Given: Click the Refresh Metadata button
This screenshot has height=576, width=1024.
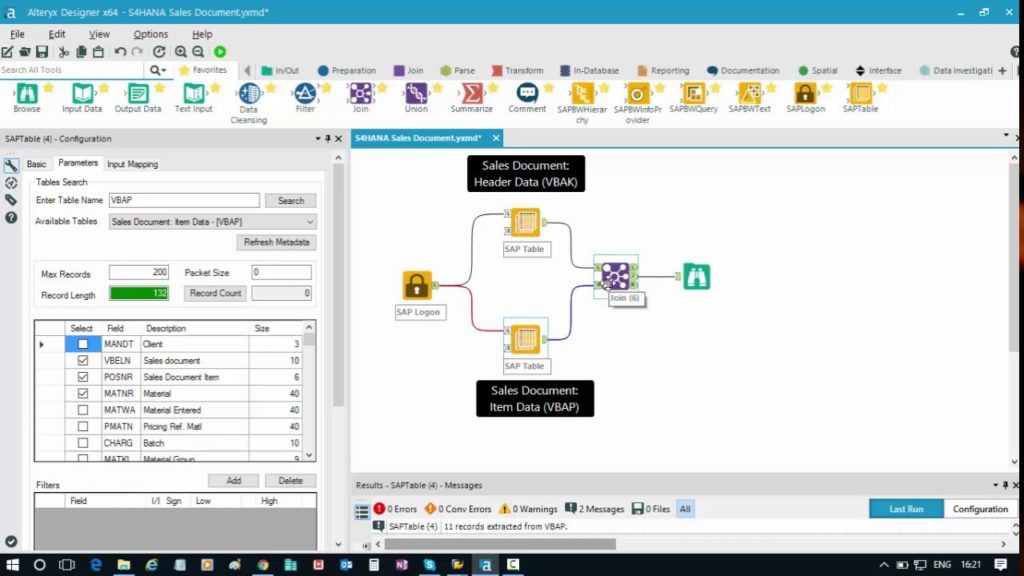Looking at the screenshot, I should click(x=276, y=242).
